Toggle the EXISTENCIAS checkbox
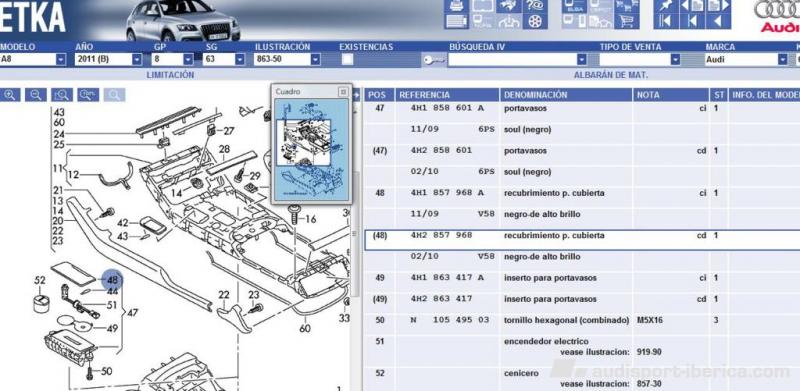The image size is (800, 391). tap(347, 59)
